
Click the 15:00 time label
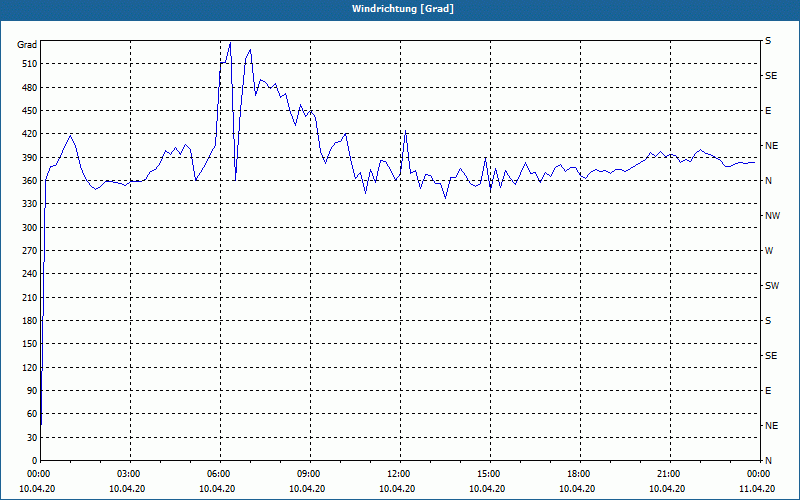[488, 474]
